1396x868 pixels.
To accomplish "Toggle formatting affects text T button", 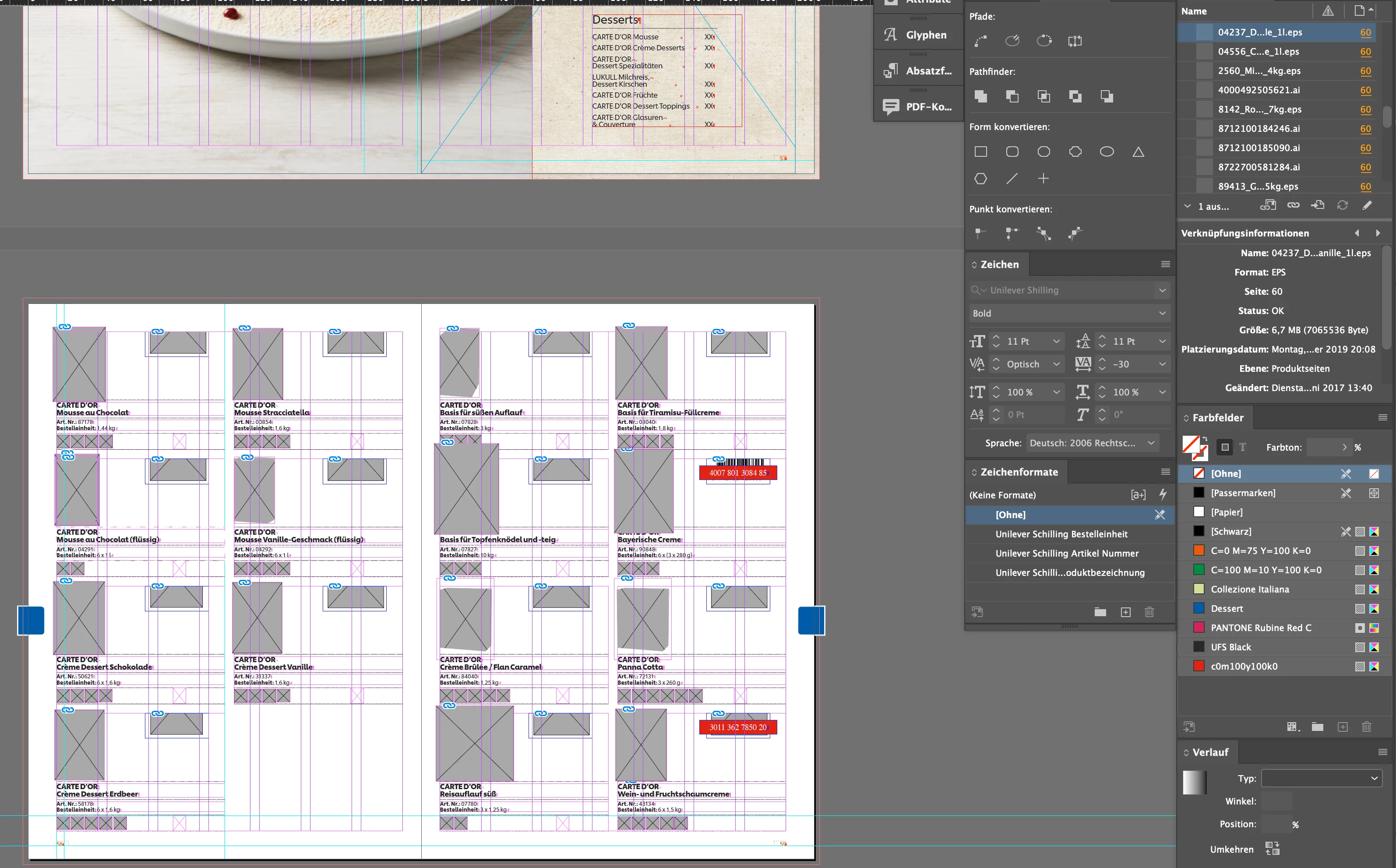I will click(x=1243, y=447).
